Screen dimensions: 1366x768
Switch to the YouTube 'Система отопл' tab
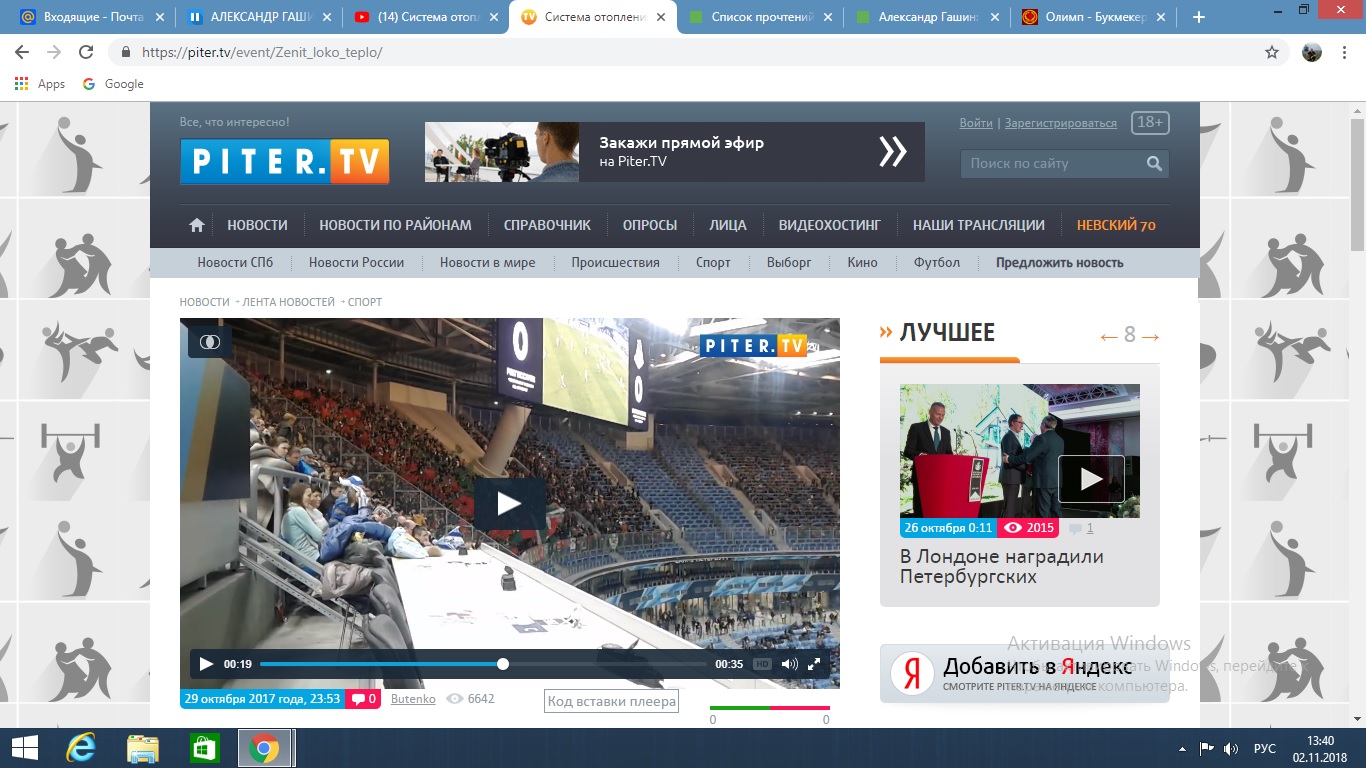coord(425,17)
